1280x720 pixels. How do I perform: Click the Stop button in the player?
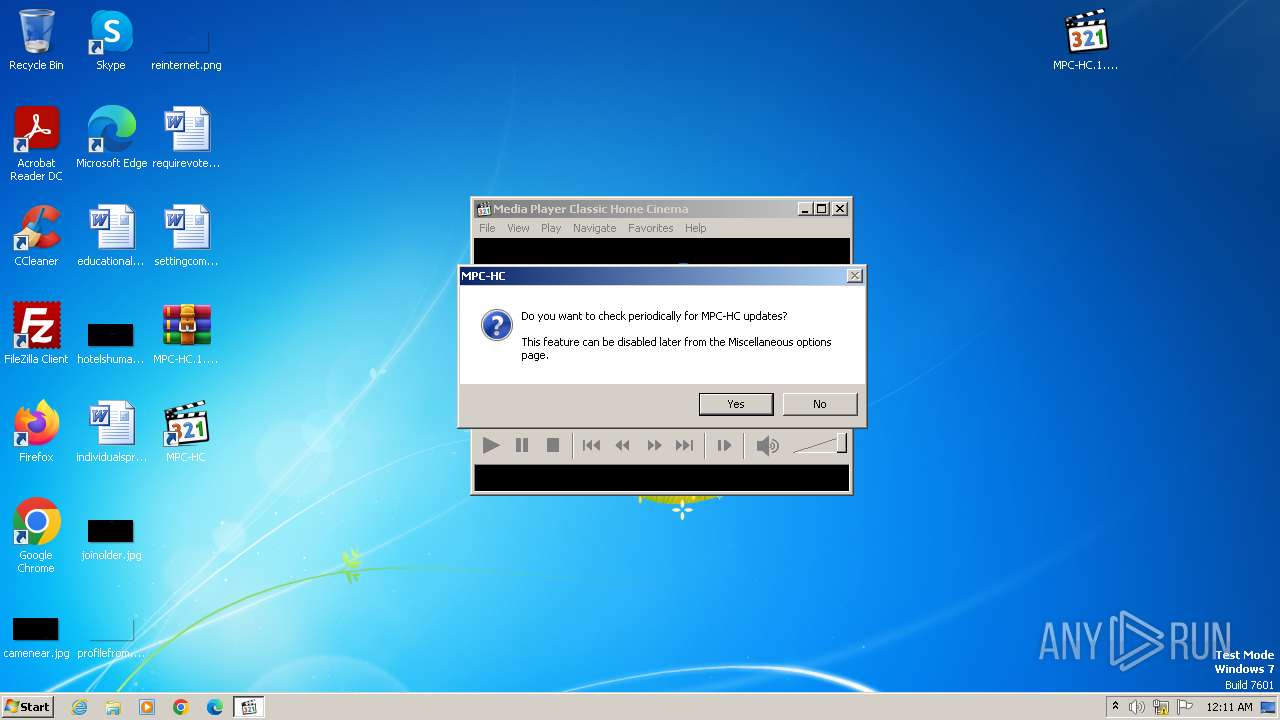click(553, 445)
